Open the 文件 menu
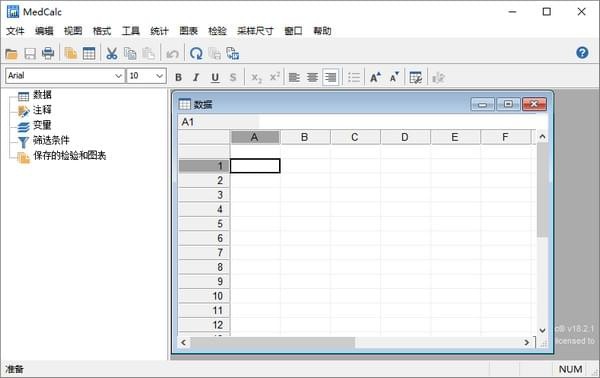Image resolution: width=600 pixels, height=378 pixels. (15, 31)
